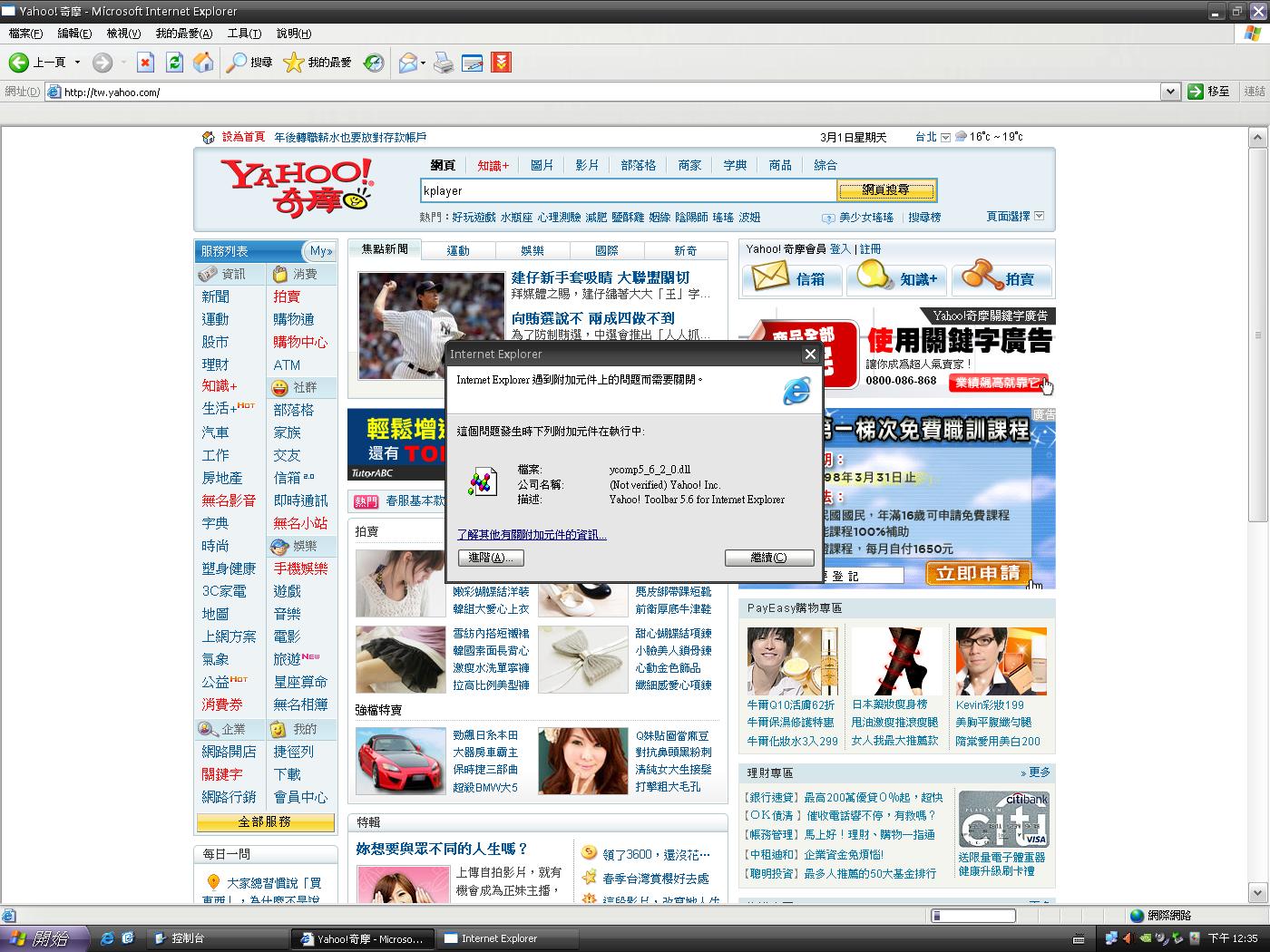Open Yahoo 知識+ lightbulb icon button
The image size is (1270, 952).
(896, 278)
